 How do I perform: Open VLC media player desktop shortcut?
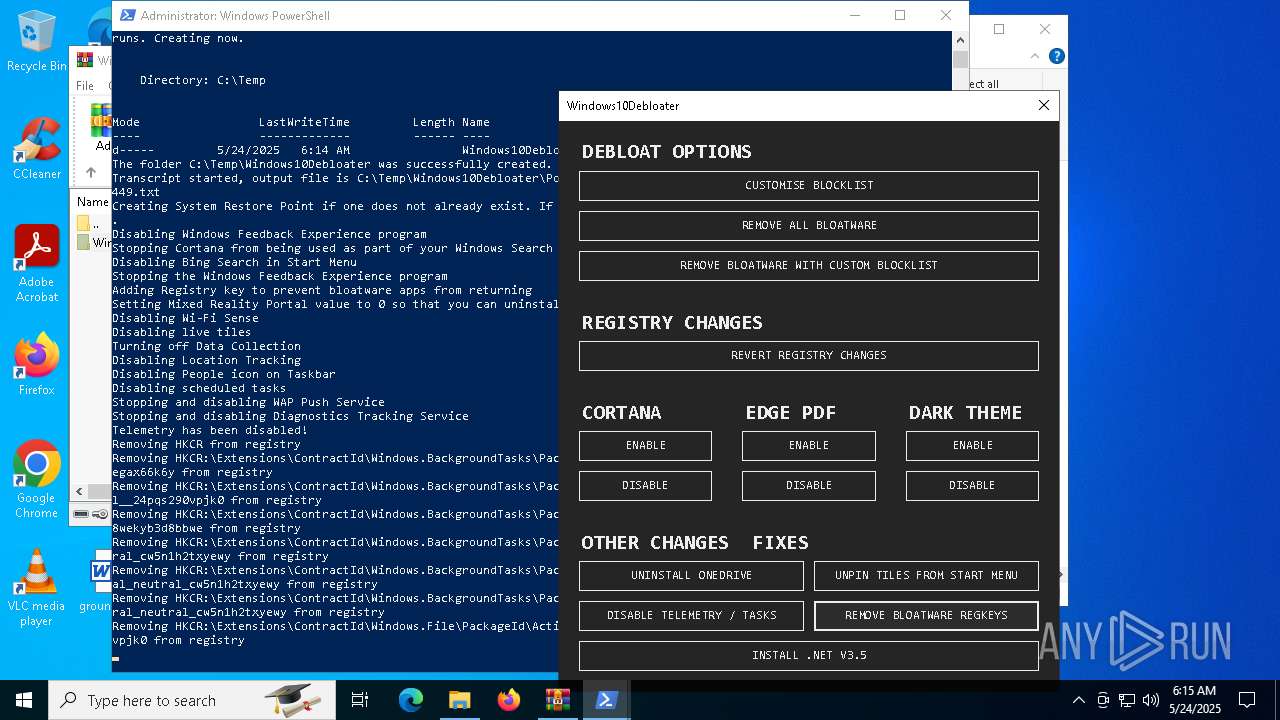coord(36,588)
